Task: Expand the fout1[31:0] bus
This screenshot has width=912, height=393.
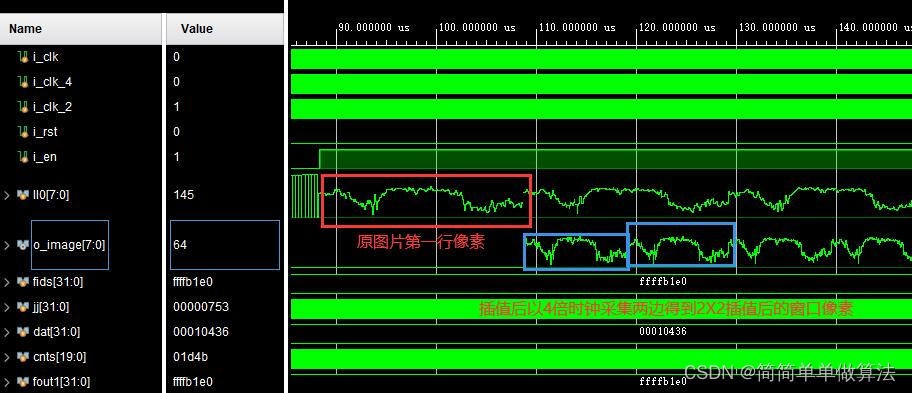Action: tap(7, 382)
